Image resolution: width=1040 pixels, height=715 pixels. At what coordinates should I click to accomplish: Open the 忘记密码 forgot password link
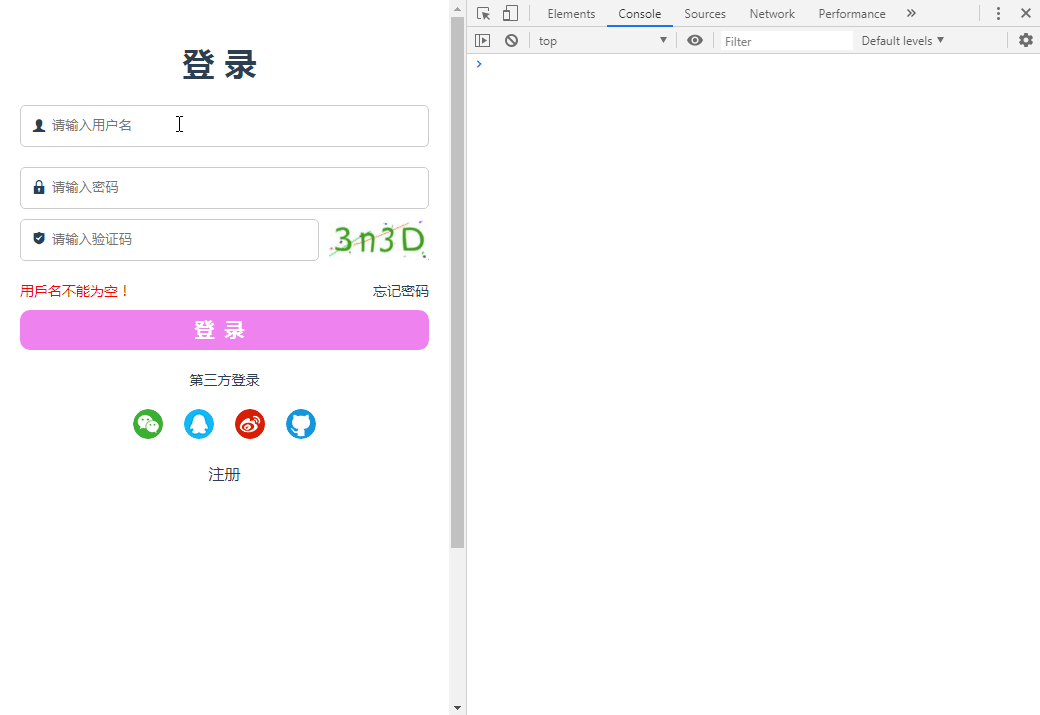(x=400, y=291)
